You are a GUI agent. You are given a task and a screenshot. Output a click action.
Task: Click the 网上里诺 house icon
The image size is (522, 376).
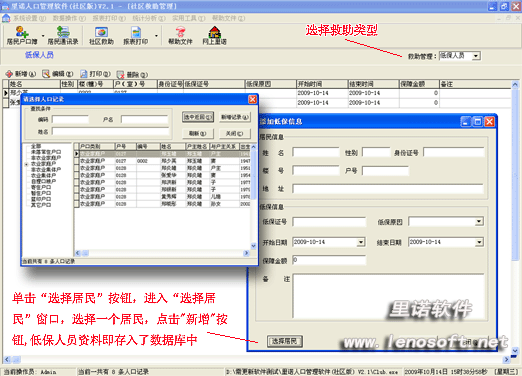pos(215,32)
